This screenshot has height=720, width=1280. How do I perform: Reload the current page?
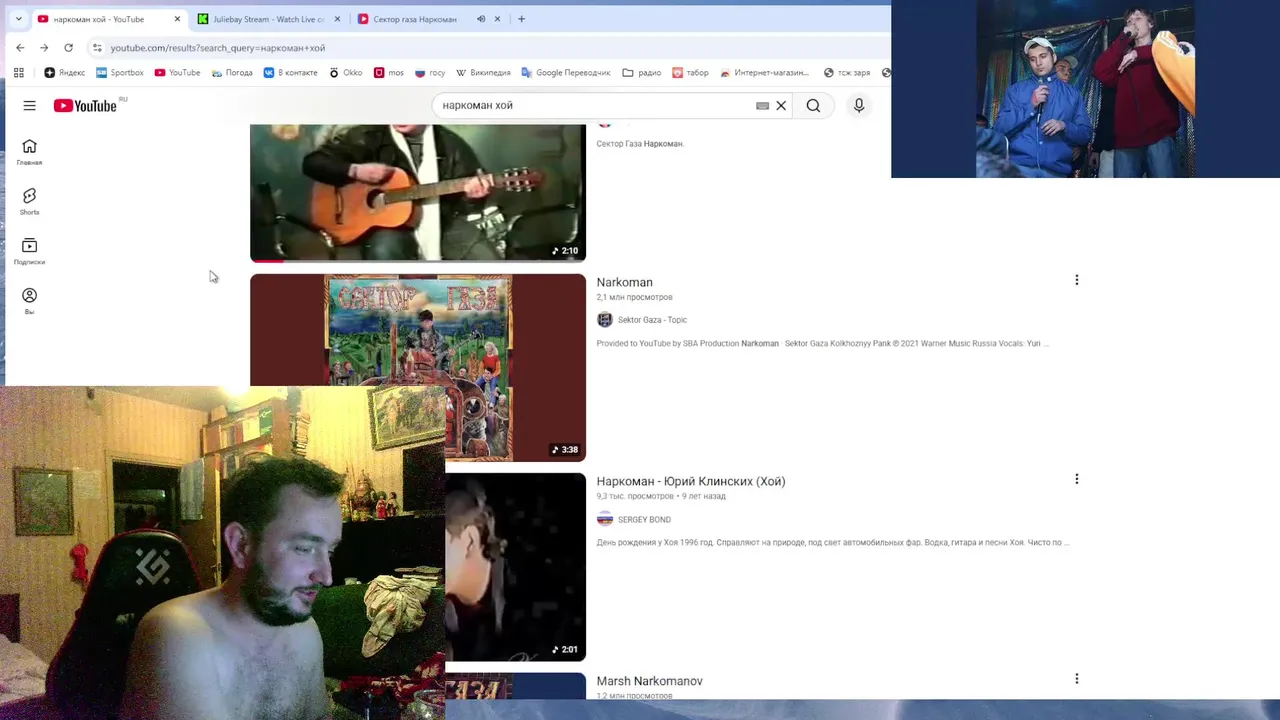pyautogui.click(x=68, y=47)
